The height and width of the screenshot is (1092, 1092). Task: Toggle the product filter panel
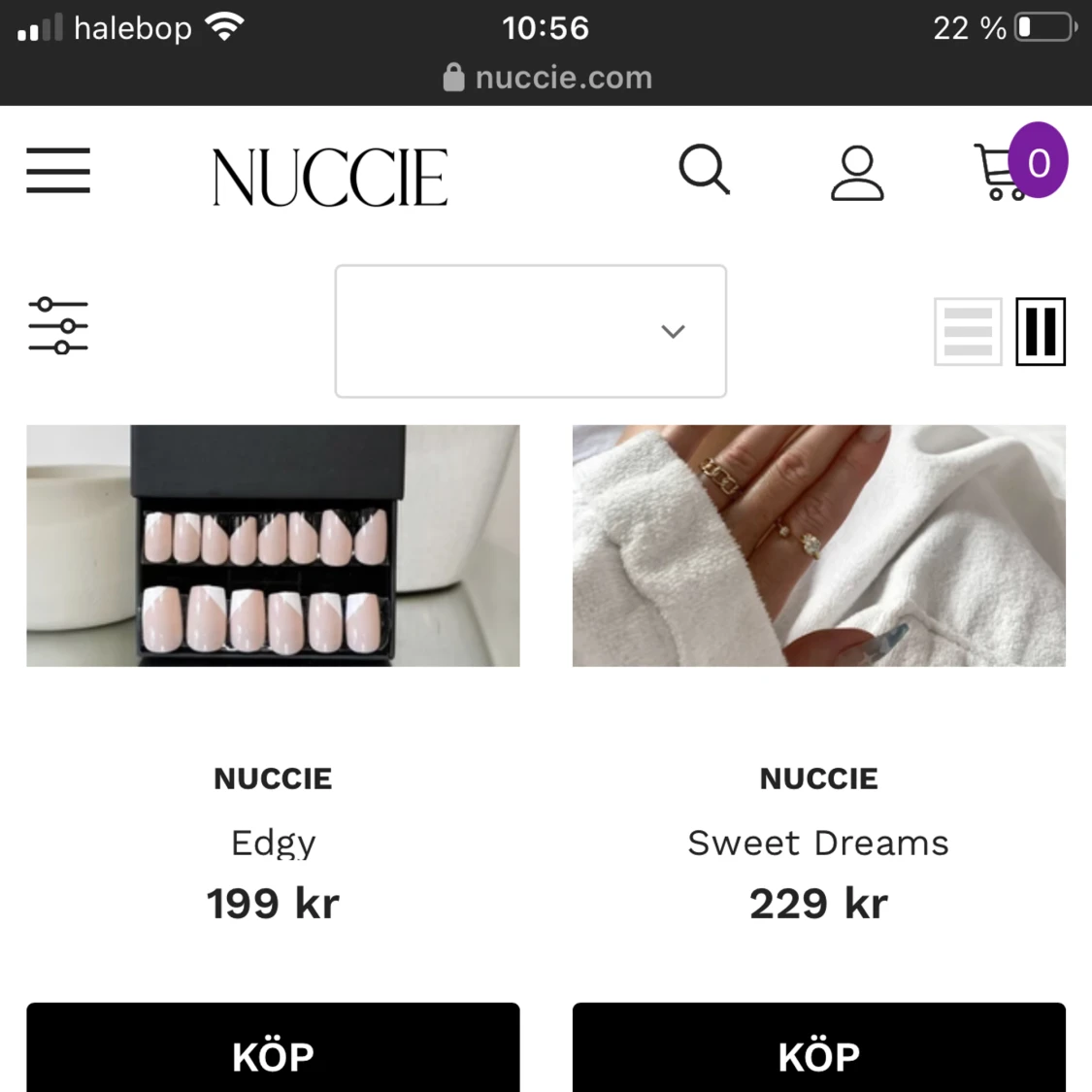click(58, 328)
